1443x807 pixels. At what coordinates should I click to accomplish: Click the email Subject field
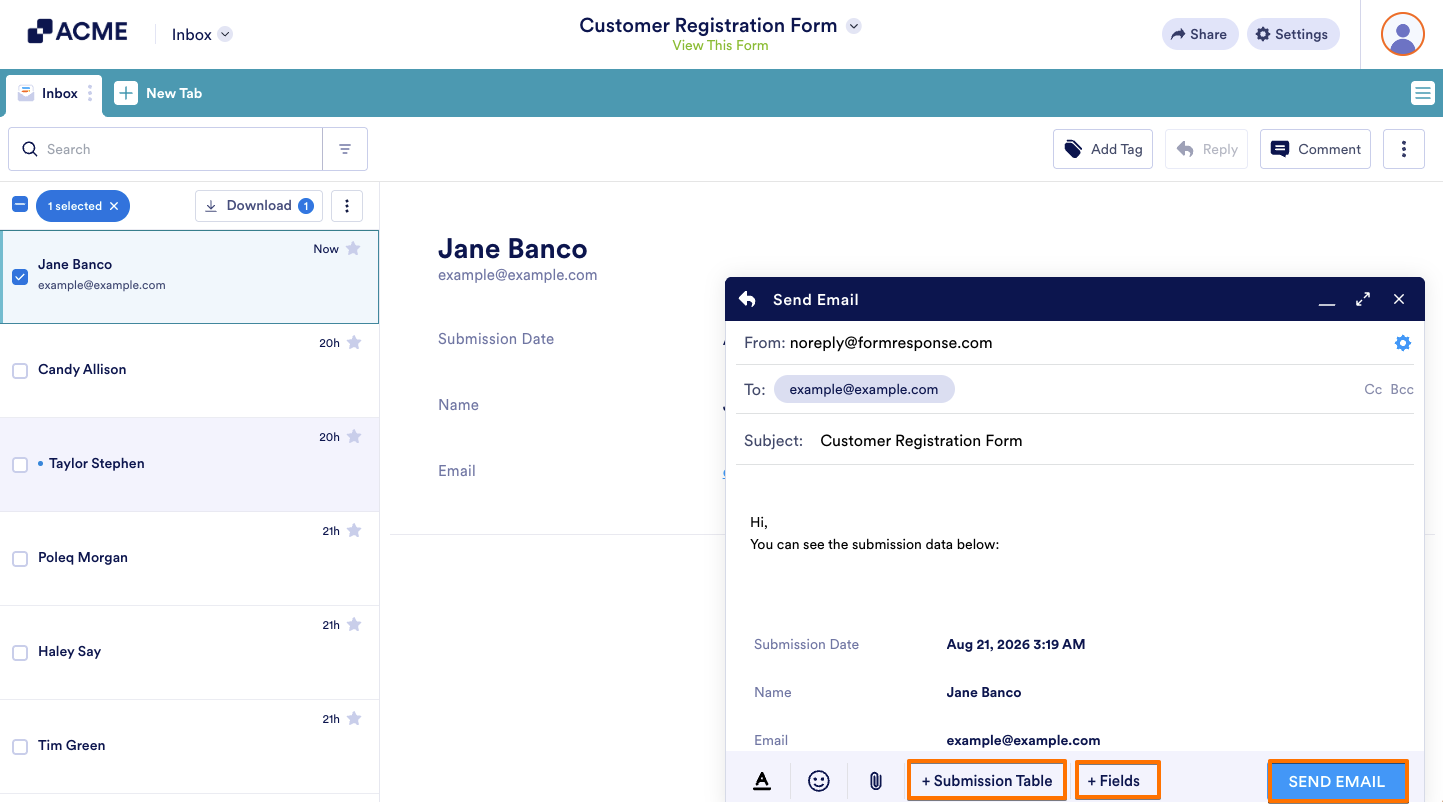coord(1075,441)
